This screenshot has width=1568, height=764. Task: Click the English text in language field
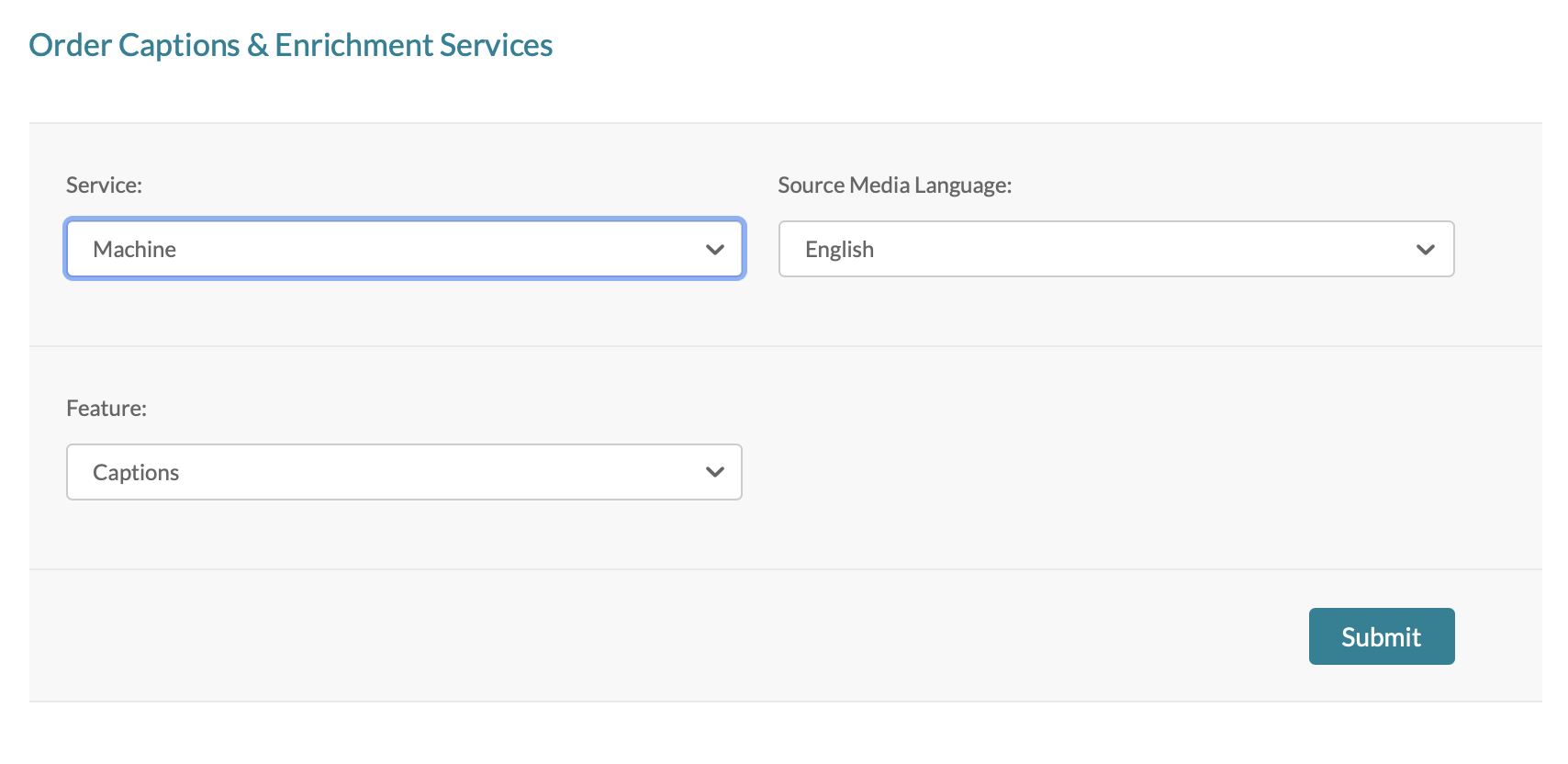point(839,250)
